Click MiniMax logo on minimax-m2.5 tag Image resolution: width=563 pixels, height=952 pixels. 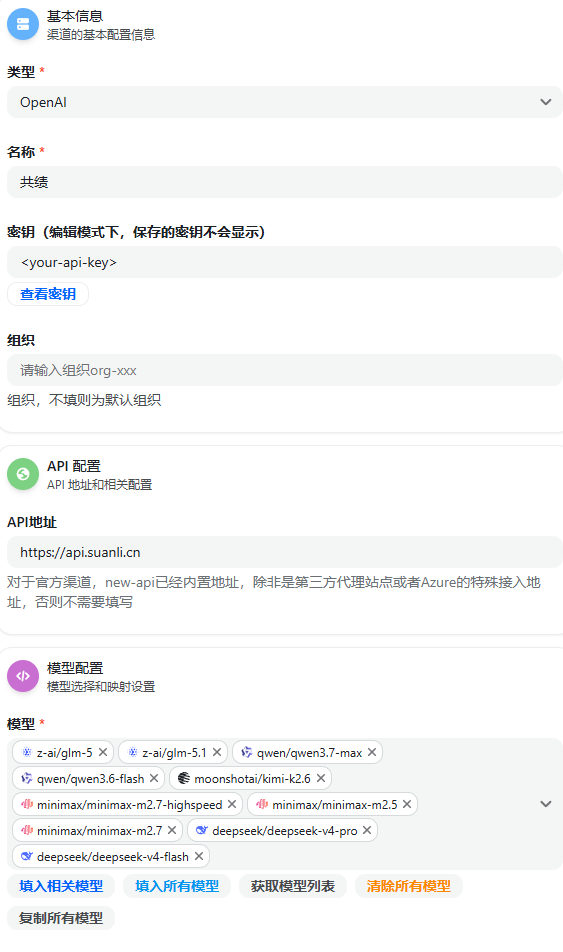262,804
